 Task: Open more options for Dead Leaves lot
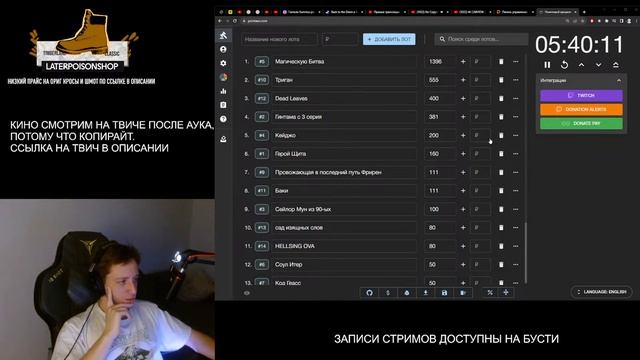coord(516,98)
